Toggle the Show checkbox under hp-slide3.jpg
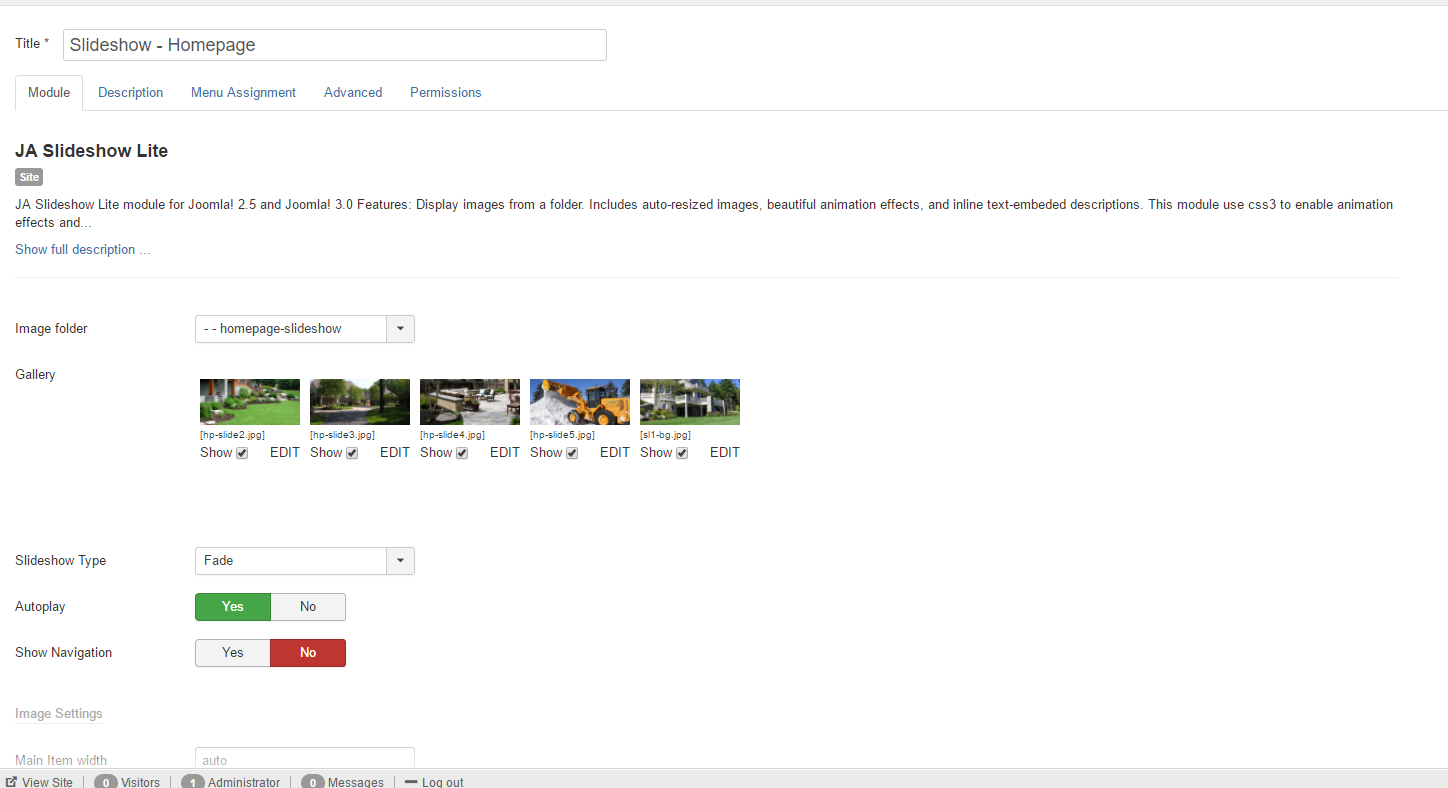The height and width of the screenshot is (788, 1448). tap(352, 453)
